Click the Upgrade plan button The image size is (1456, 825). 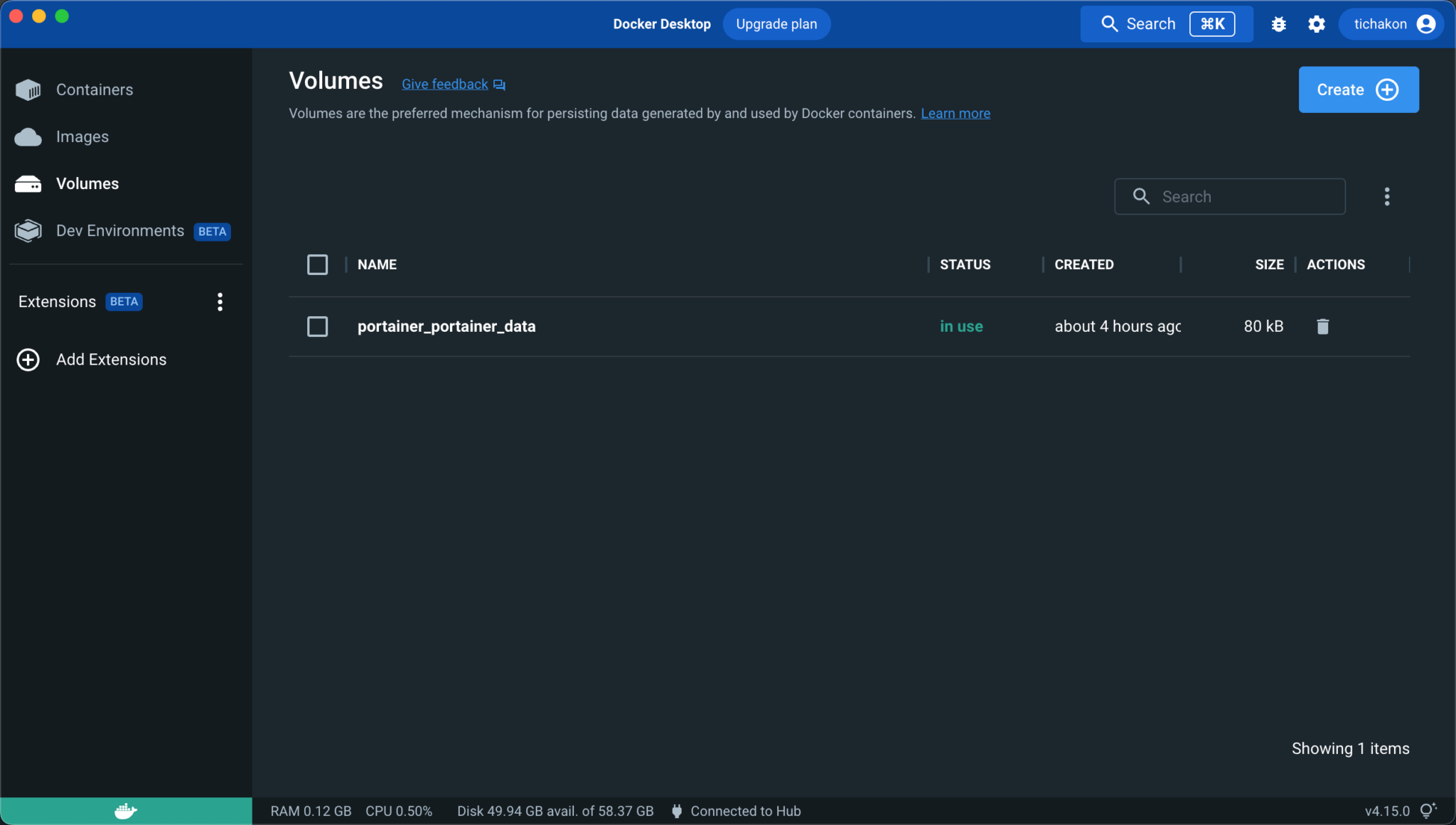776,24
